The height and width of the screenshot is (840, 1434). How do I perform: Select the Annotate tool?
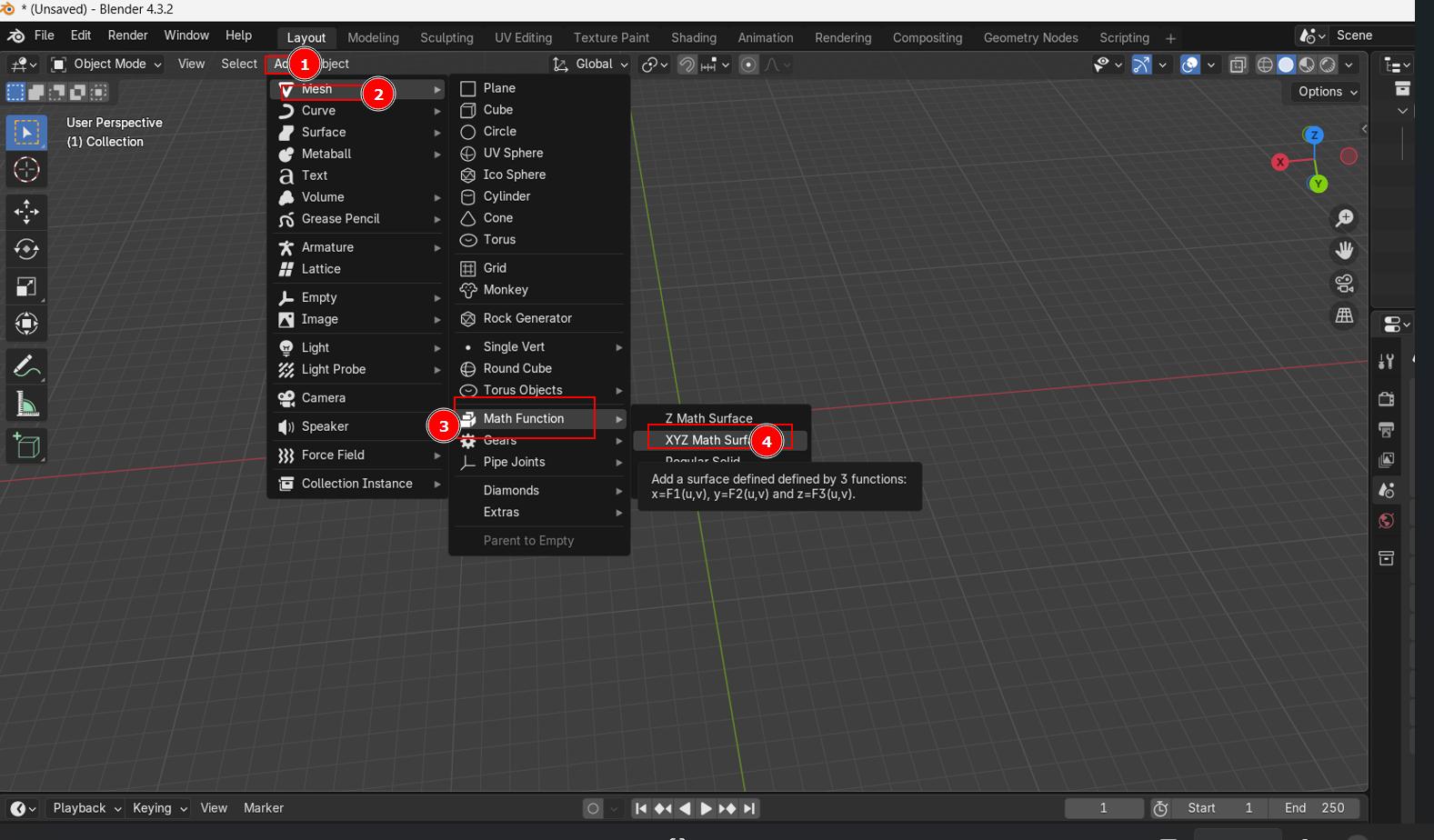click(26, 366)
